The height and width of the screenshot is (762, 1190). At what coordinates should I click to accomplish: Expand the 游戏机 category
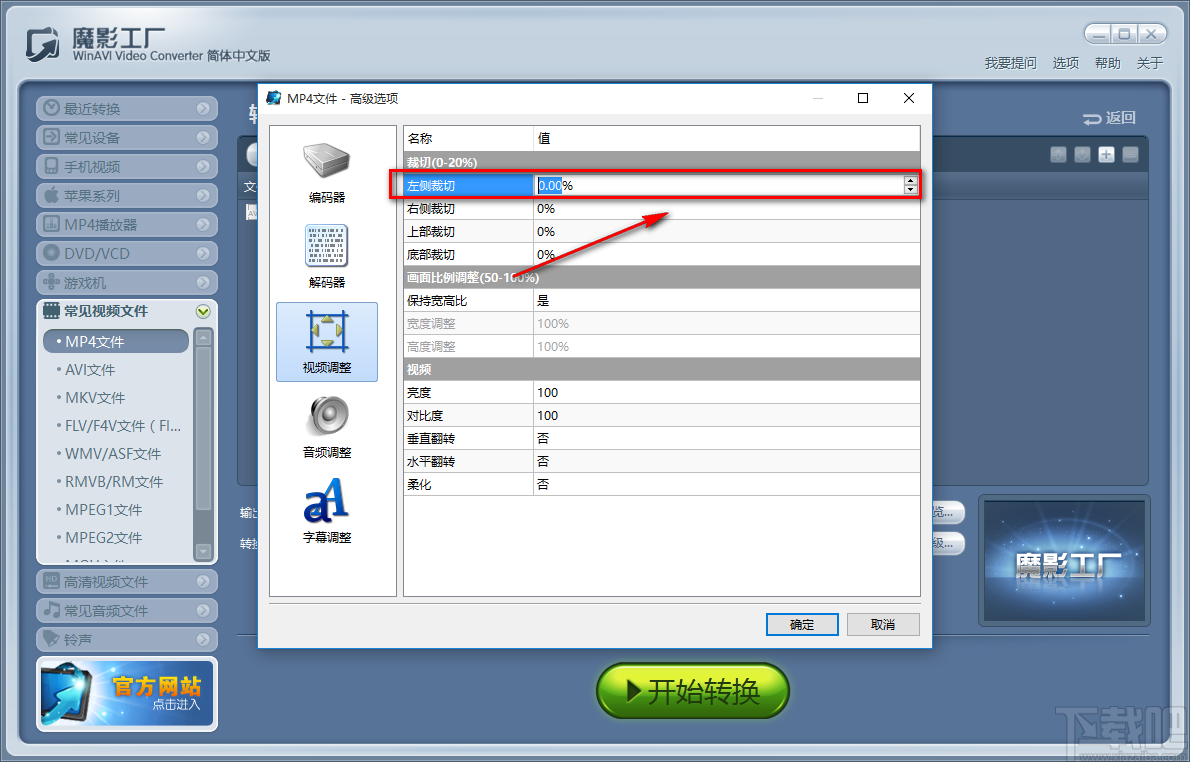tap(127, 282)
